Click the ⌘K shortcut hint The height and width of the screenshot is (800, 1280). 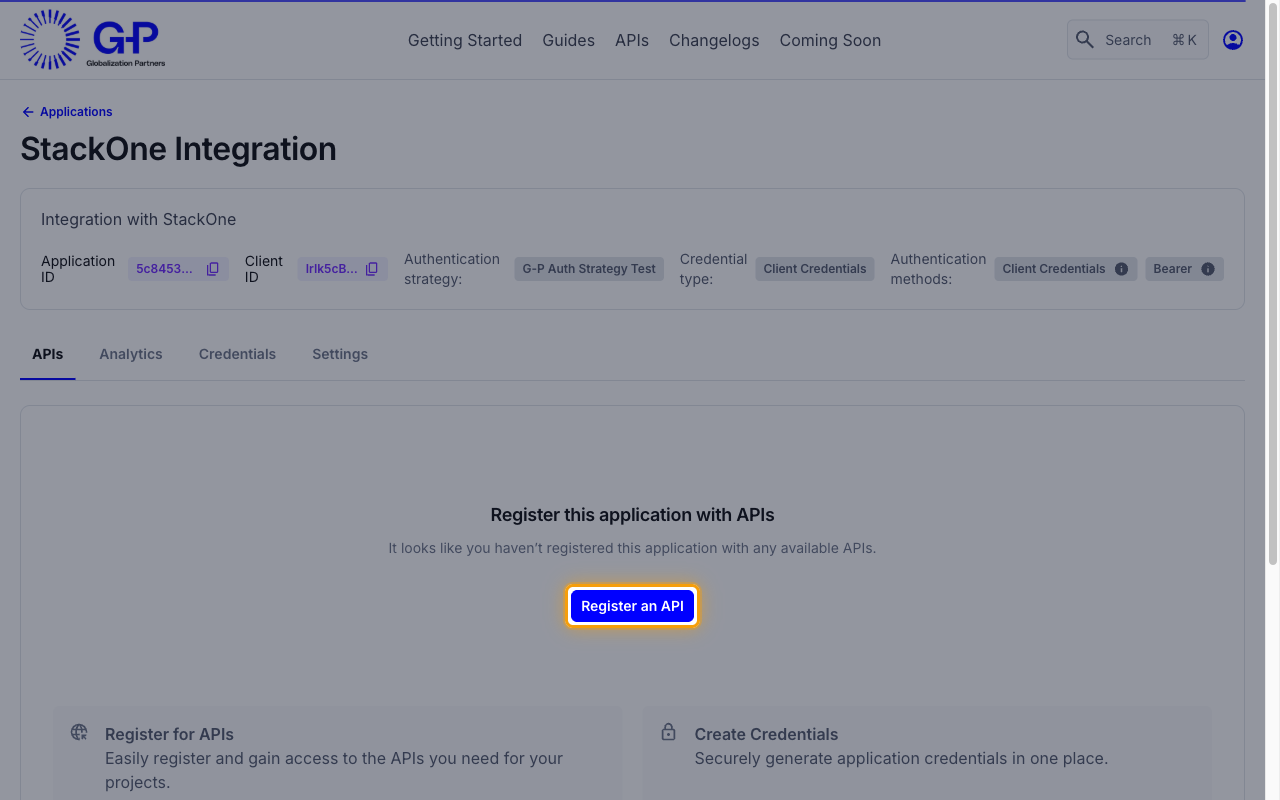pyautogui.click(x=1184, y=40)
